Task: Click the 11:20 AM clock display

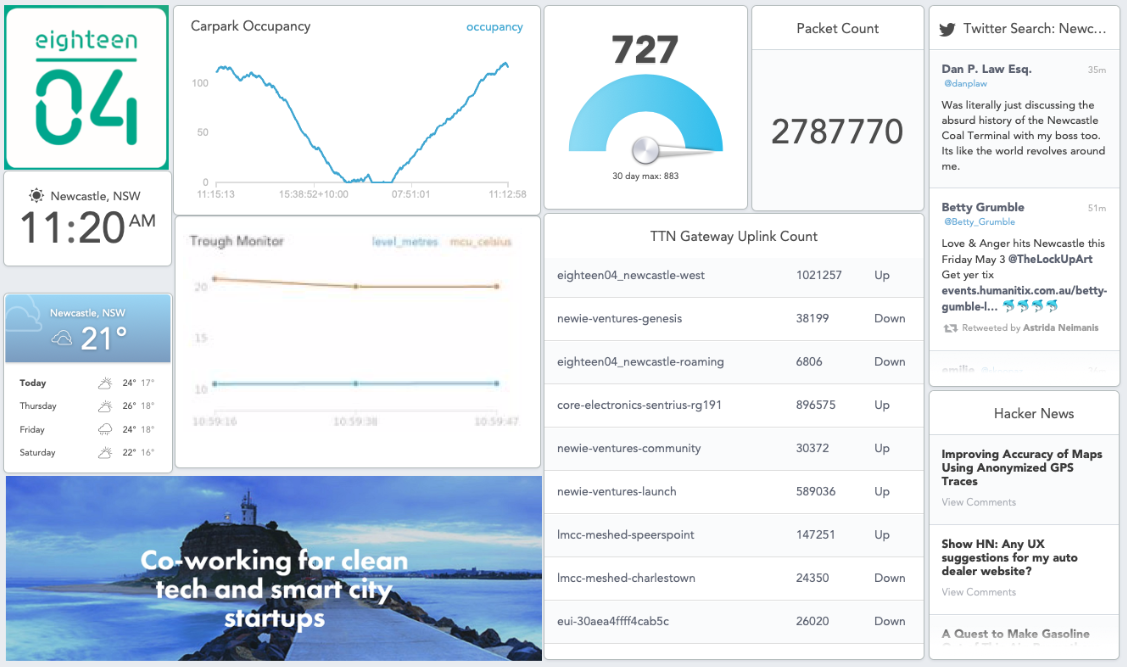Action: (x=88, y=228)
